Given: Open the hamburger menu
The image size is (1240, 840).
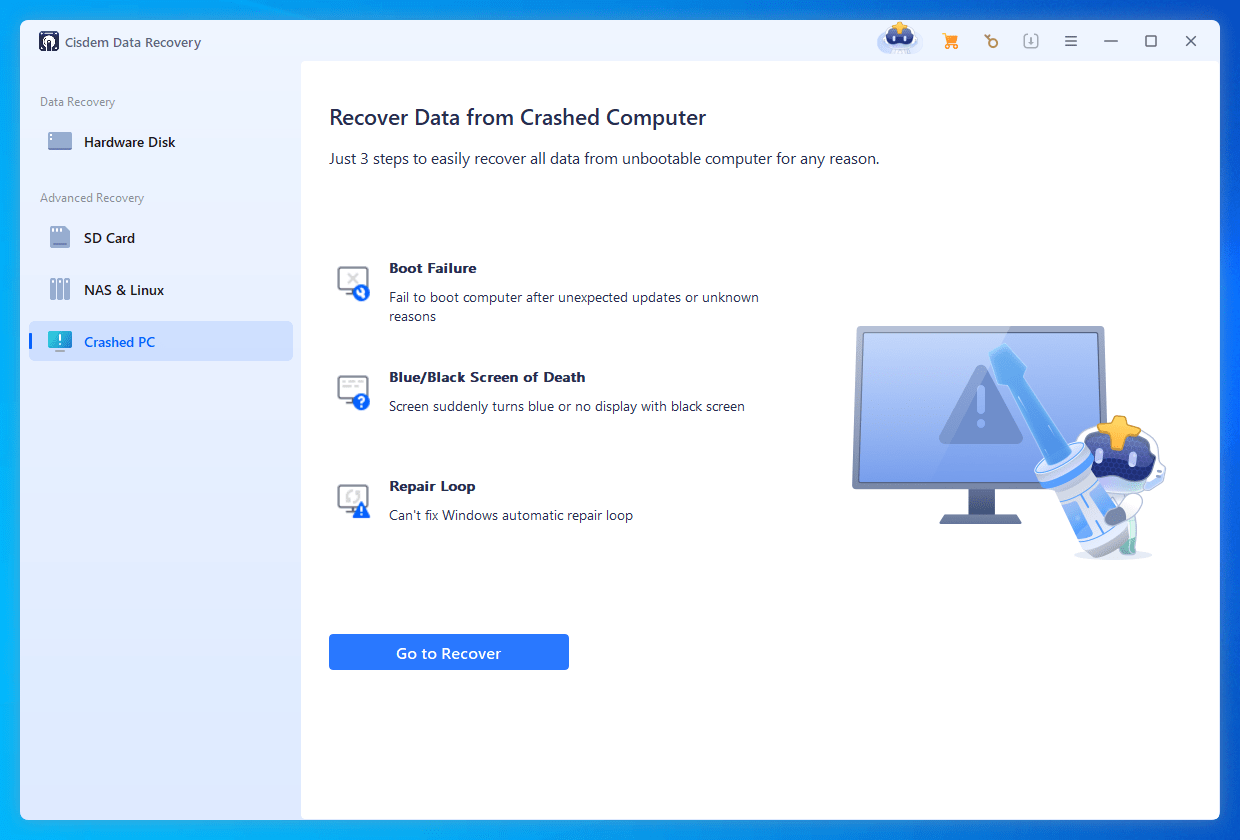Looking at the screenshot, I should 1070,41.
